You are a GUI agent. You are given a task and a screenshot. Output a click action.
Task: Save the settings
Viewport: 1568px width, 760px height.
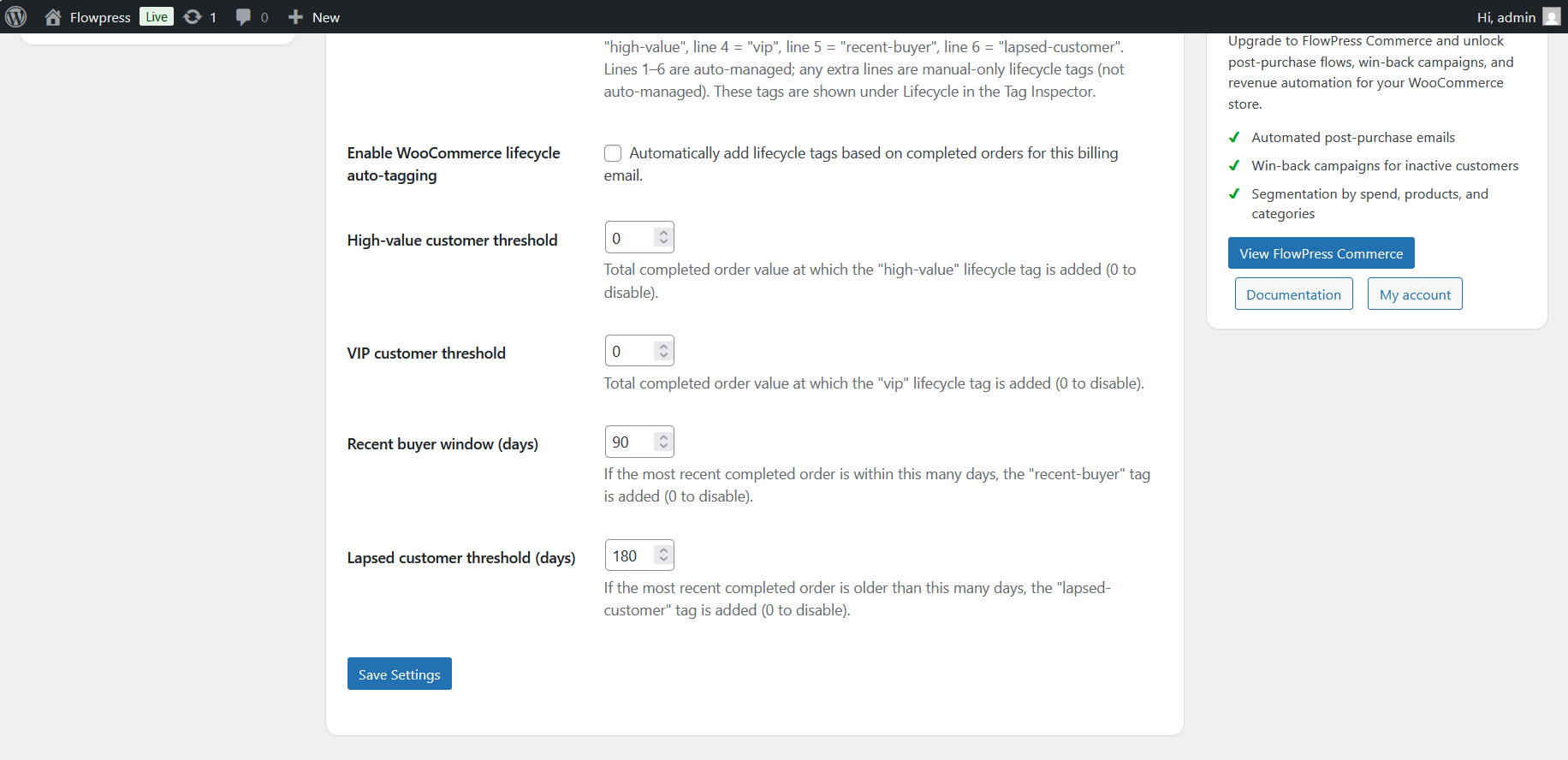point(400,674)
